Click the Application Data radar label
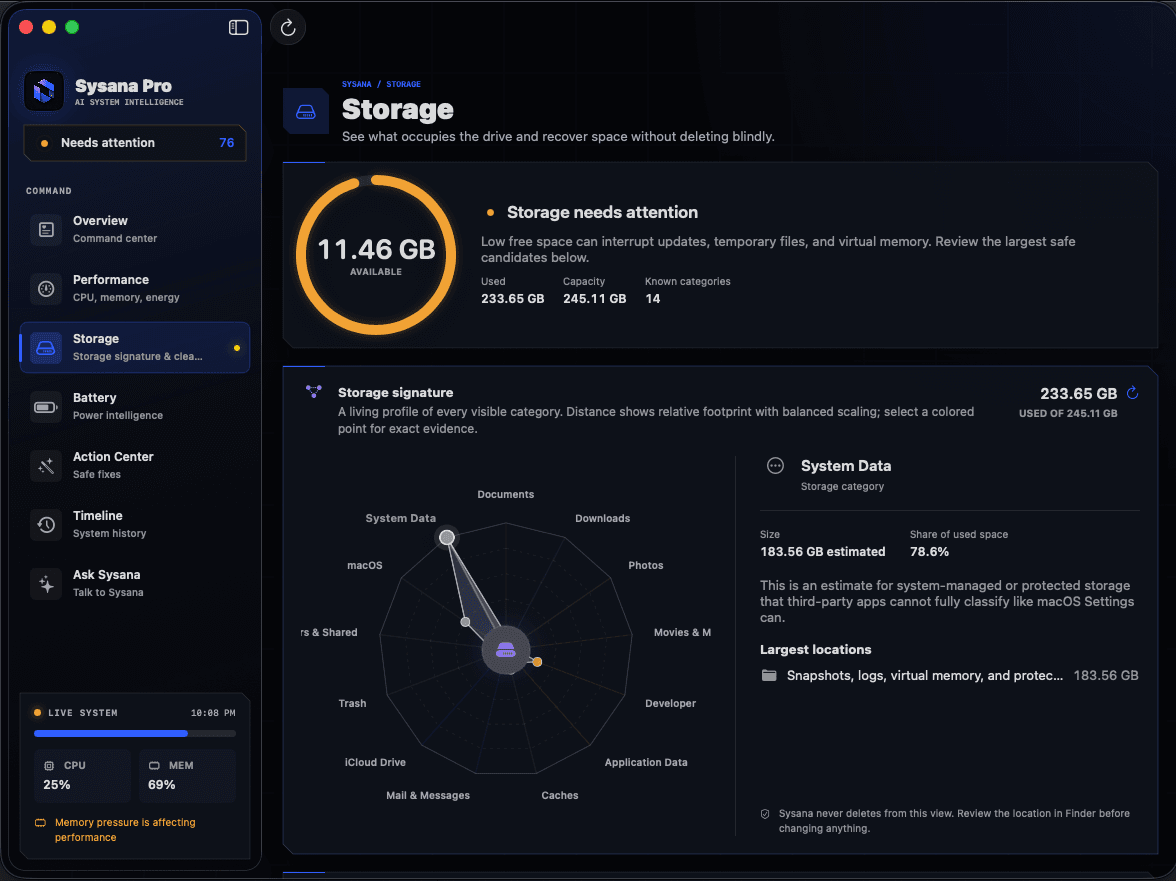Viewport: 1176px width, 881px height. coord(646,763)
